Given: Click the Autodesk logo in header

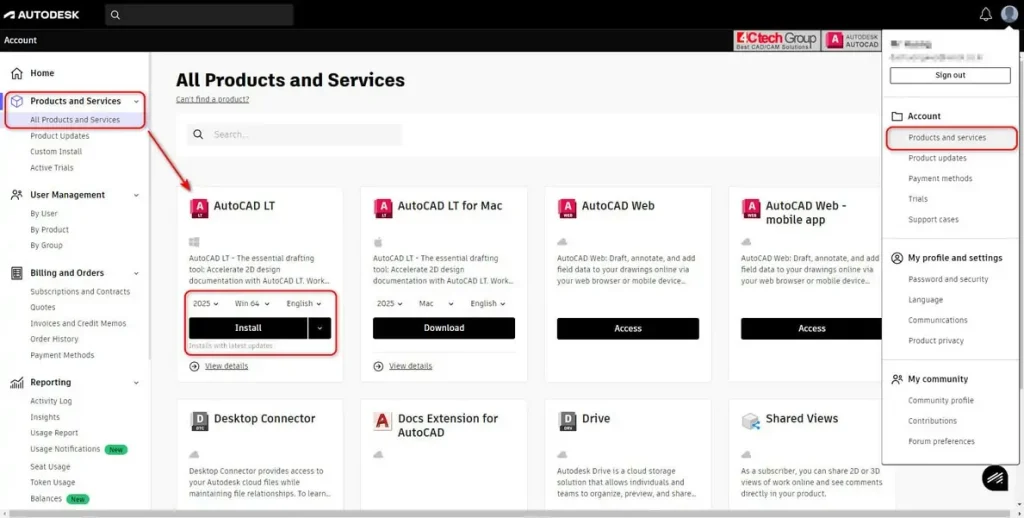Looking at the screenshot, I should [42, 14].
